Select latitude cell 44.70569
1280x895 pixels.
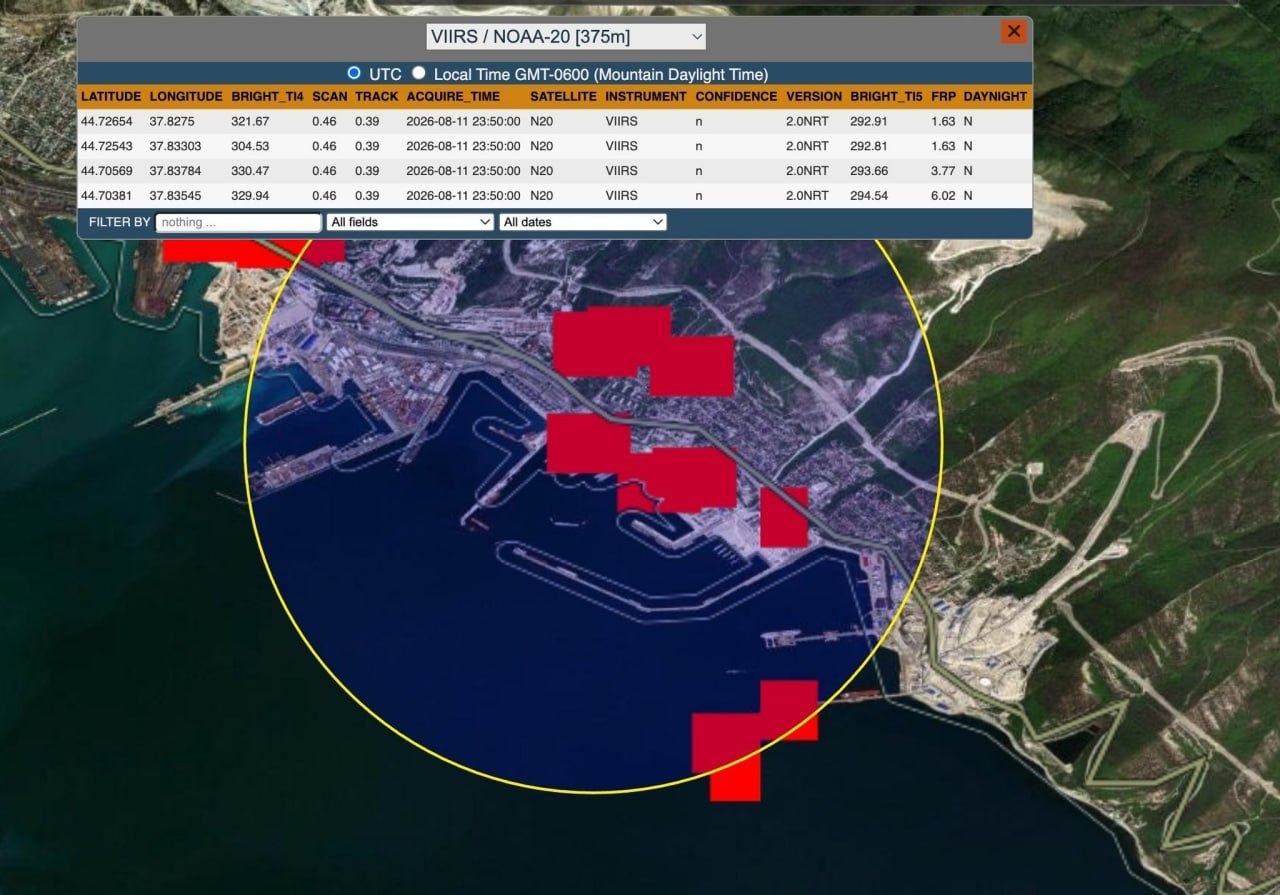point(107,171)
